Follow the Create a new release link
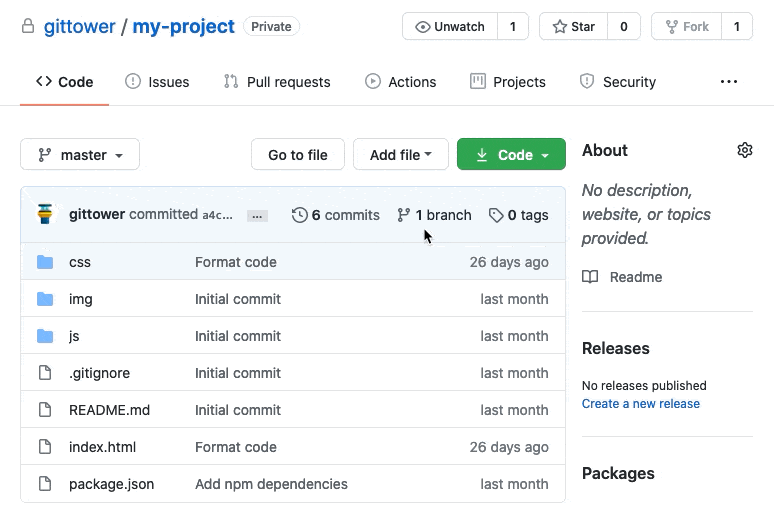The height and width of the screenshot is (505, 774). 640,404
